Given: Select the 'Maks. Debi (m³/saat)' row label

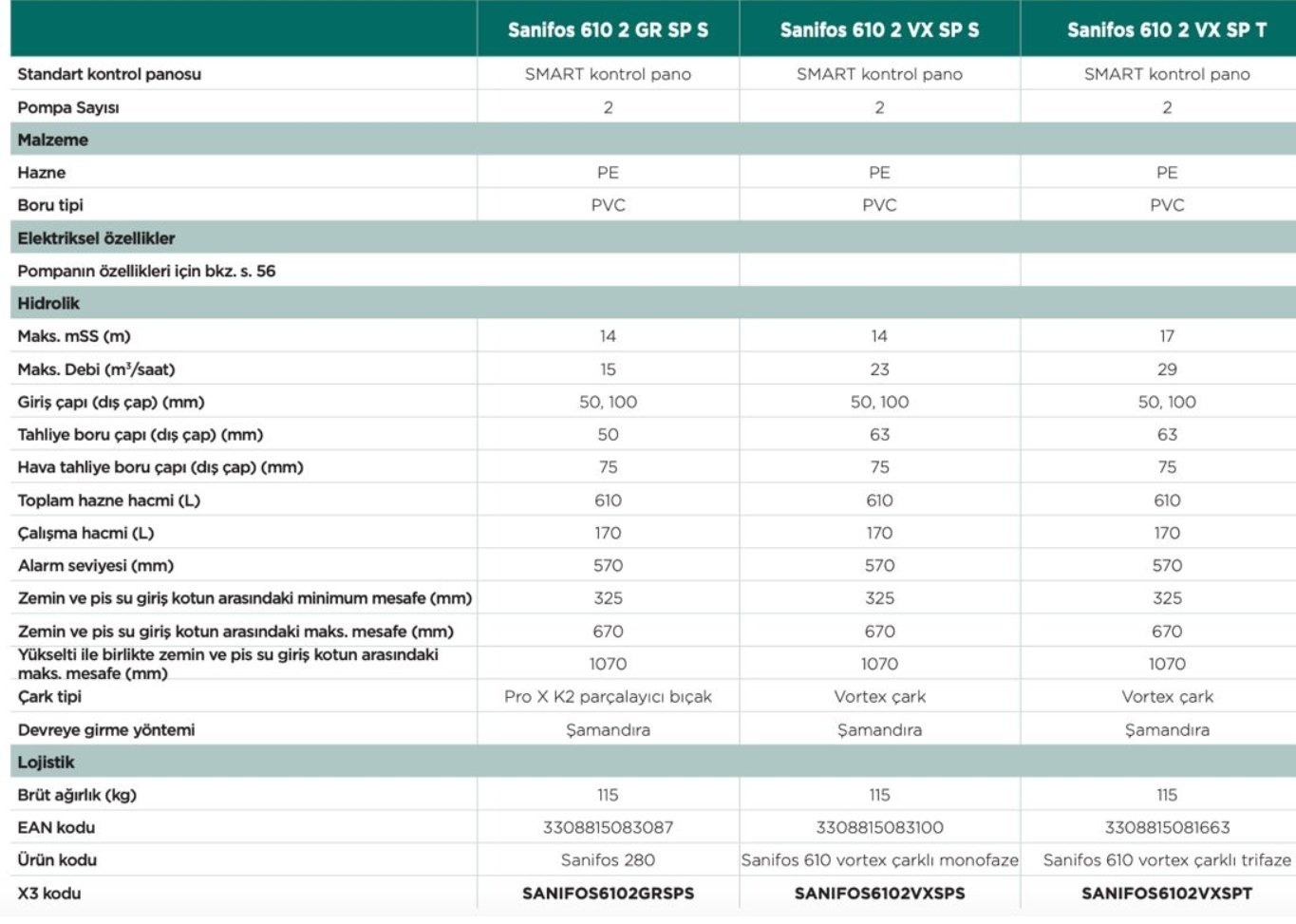Looking at the screenshot, I should click(x=96, y=369).
